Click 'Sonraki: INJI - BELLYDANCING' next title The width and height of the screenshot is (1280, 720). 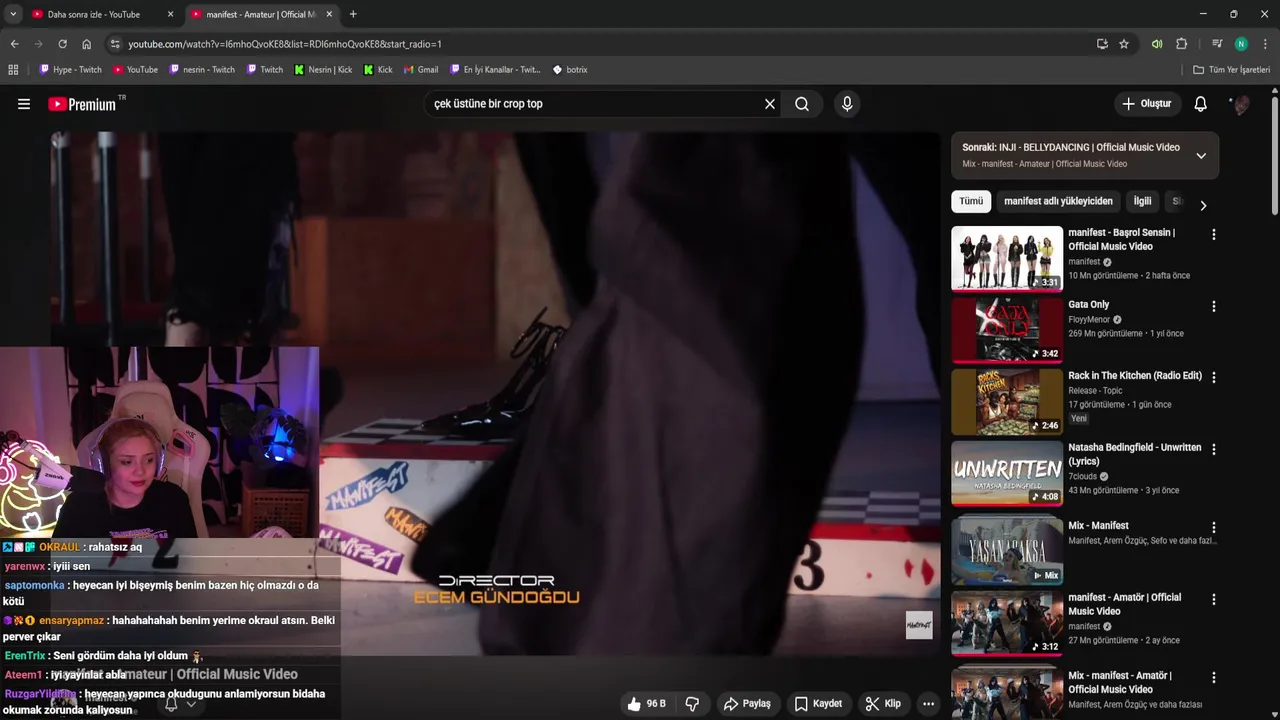click(x=1071, y=147)
